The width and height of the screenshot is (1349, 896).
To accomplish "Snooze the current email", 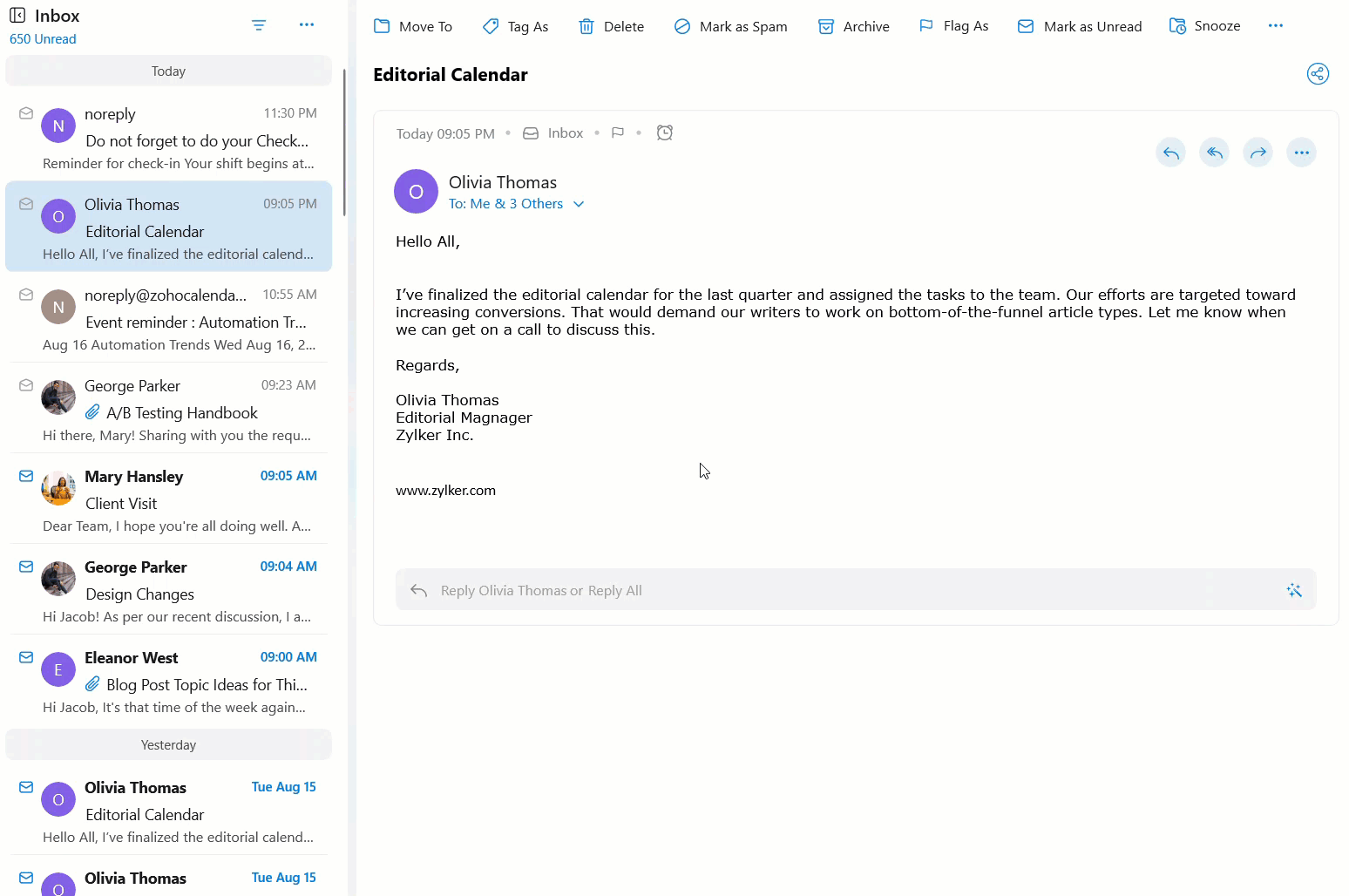I will pyautogui.click(x=1204, y=26).
